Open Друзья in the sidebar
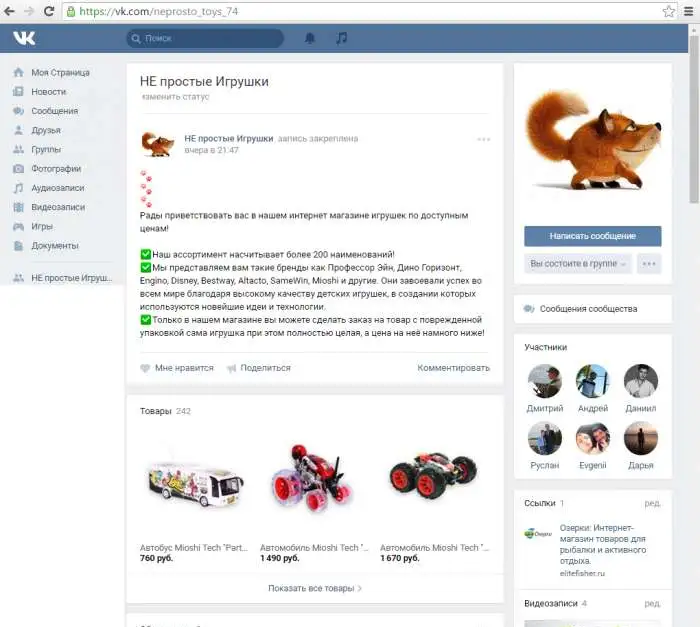Image resolution: width=700 pixels, height=627 pixels. (46, 130)
